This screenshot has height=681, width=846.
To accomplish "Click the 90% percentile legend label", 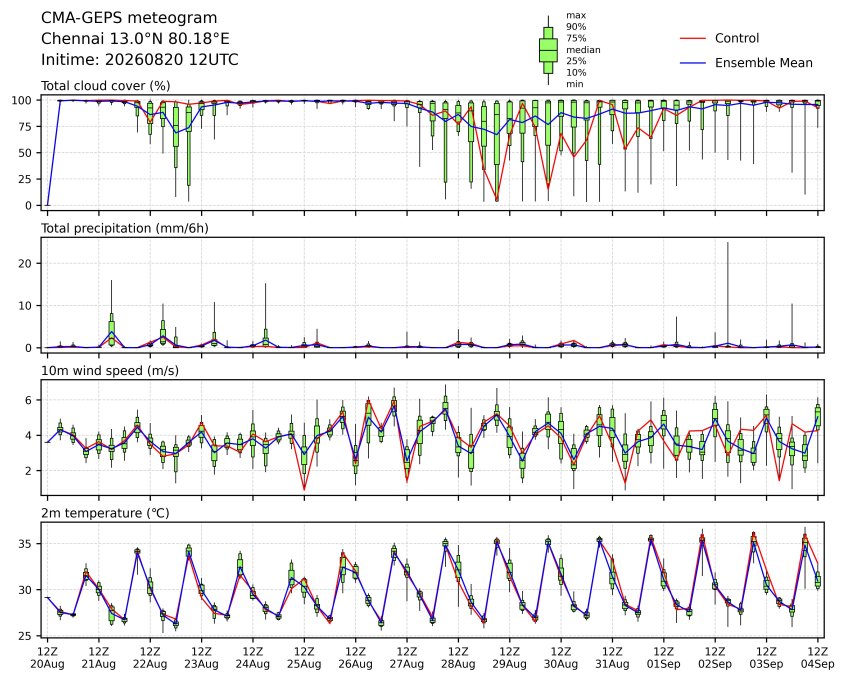I will click(x=576, y=26).
